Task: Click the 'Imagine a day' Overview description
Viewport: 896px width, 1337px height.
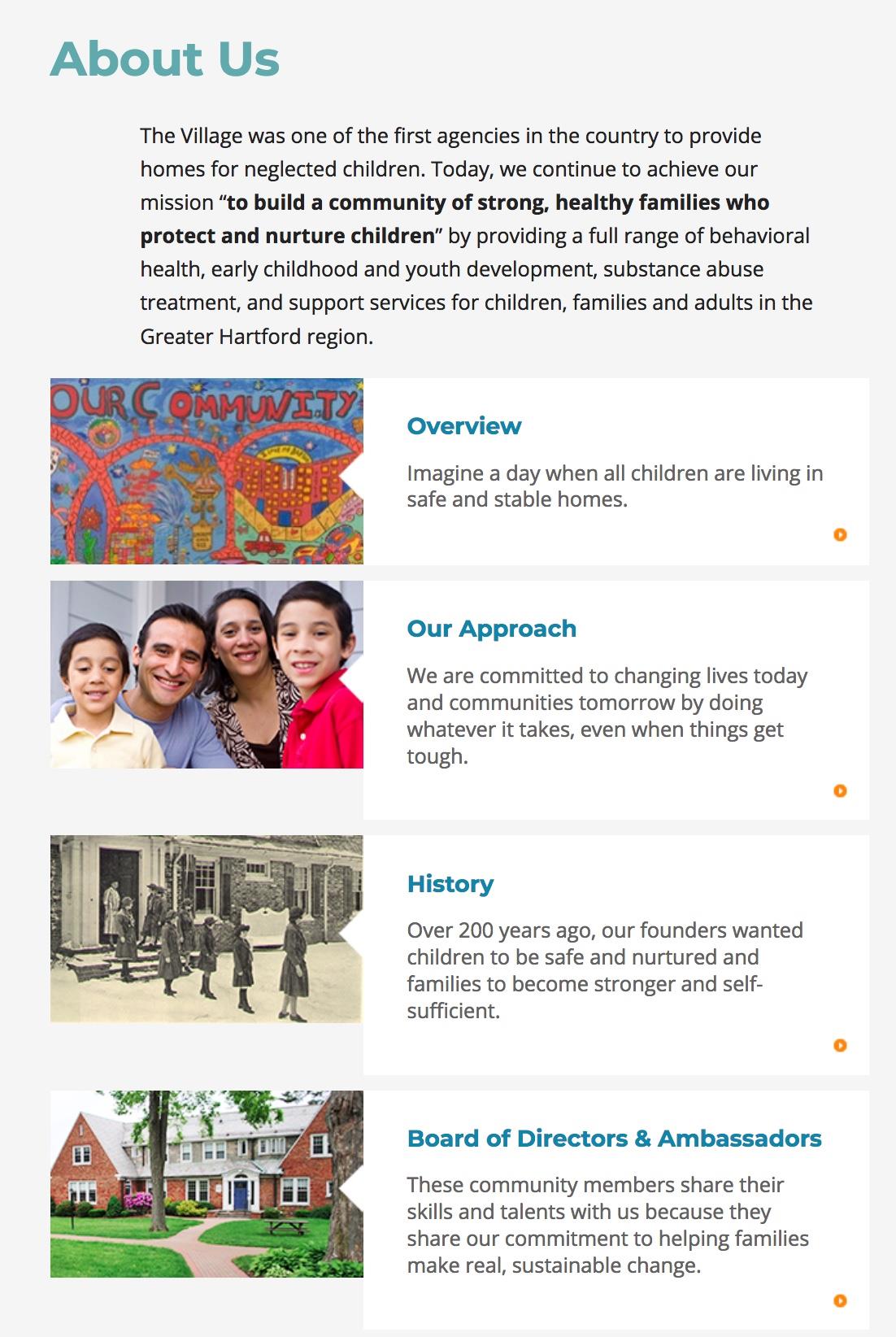Action: [614, 486]
